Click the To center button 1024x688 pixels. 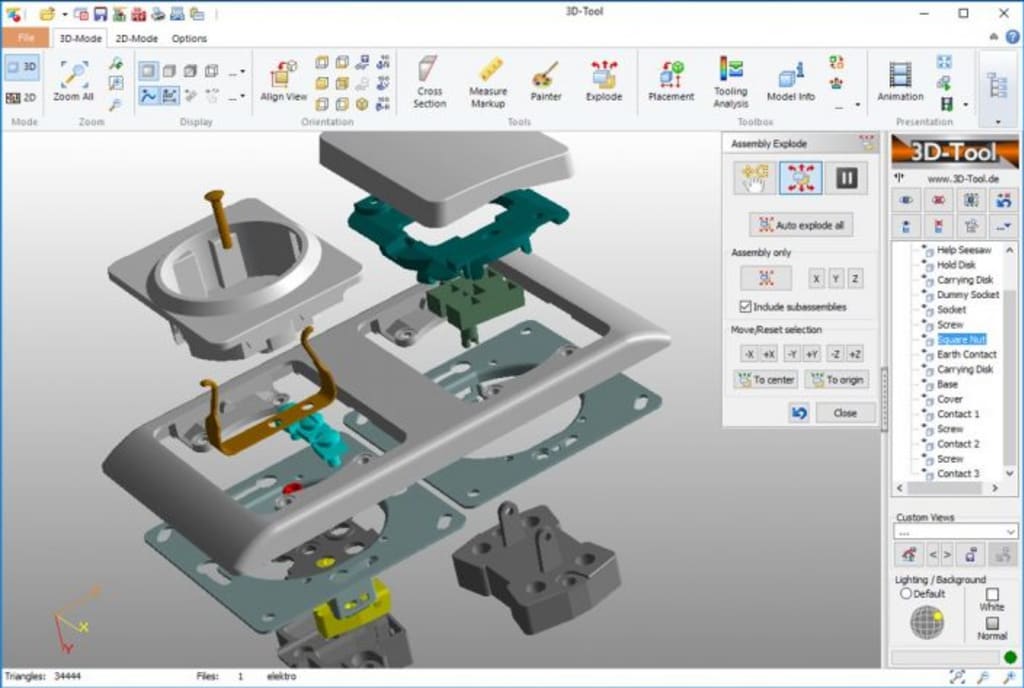[x=765, y=379]
